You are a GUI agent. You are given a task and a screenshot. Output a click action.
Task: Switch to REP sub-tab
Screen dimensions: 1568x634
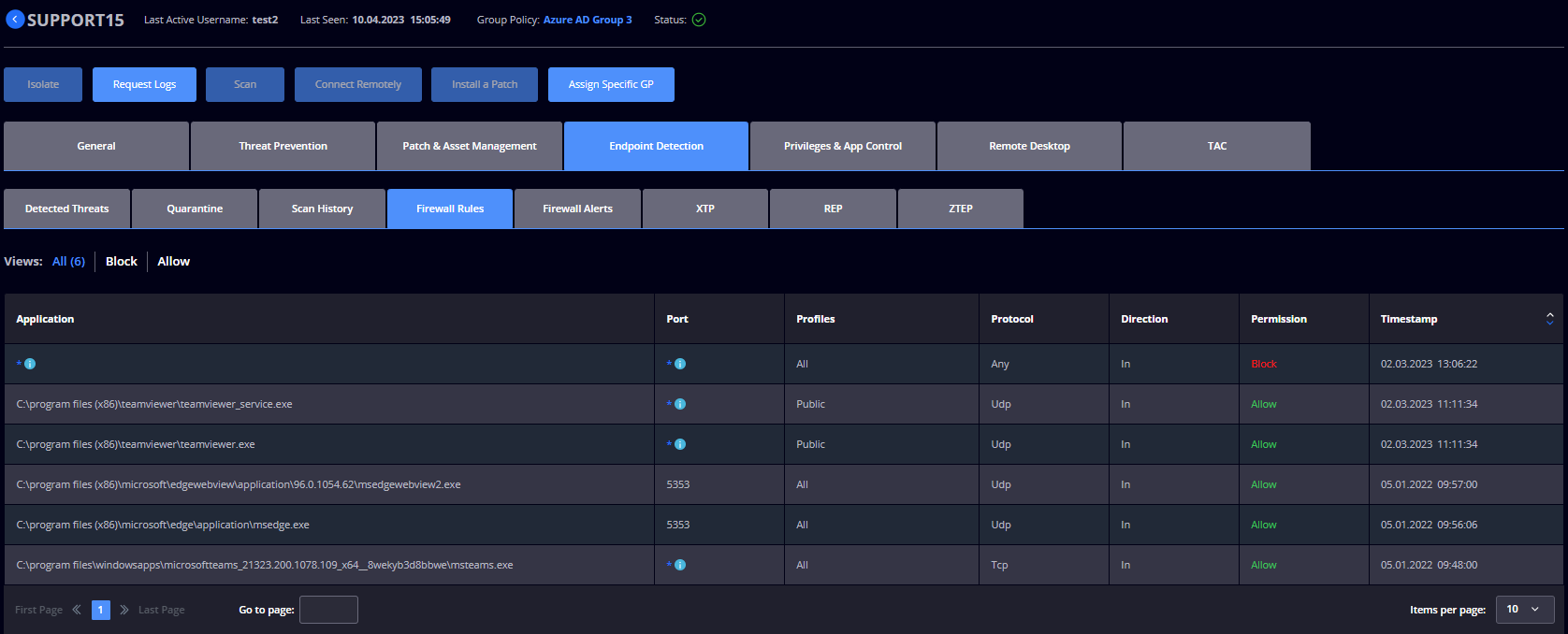(833, 209)
